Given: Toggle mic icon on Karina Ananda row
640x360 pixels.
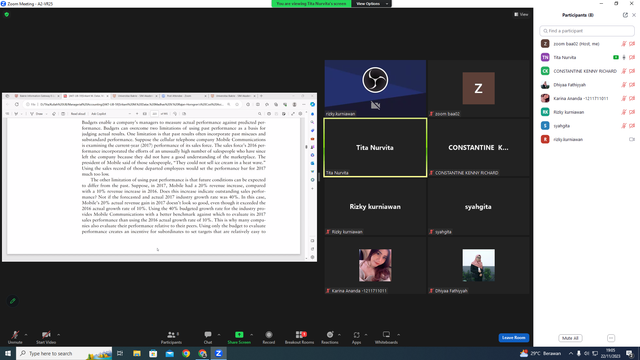Looking at the screenshot, I should pos(624,98).
